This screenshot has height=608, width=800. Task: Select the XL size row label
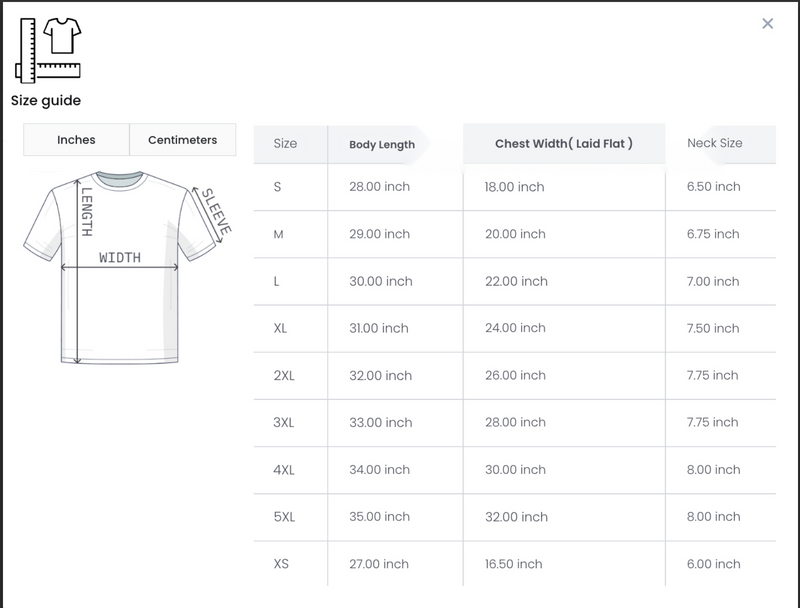[280, 329]
